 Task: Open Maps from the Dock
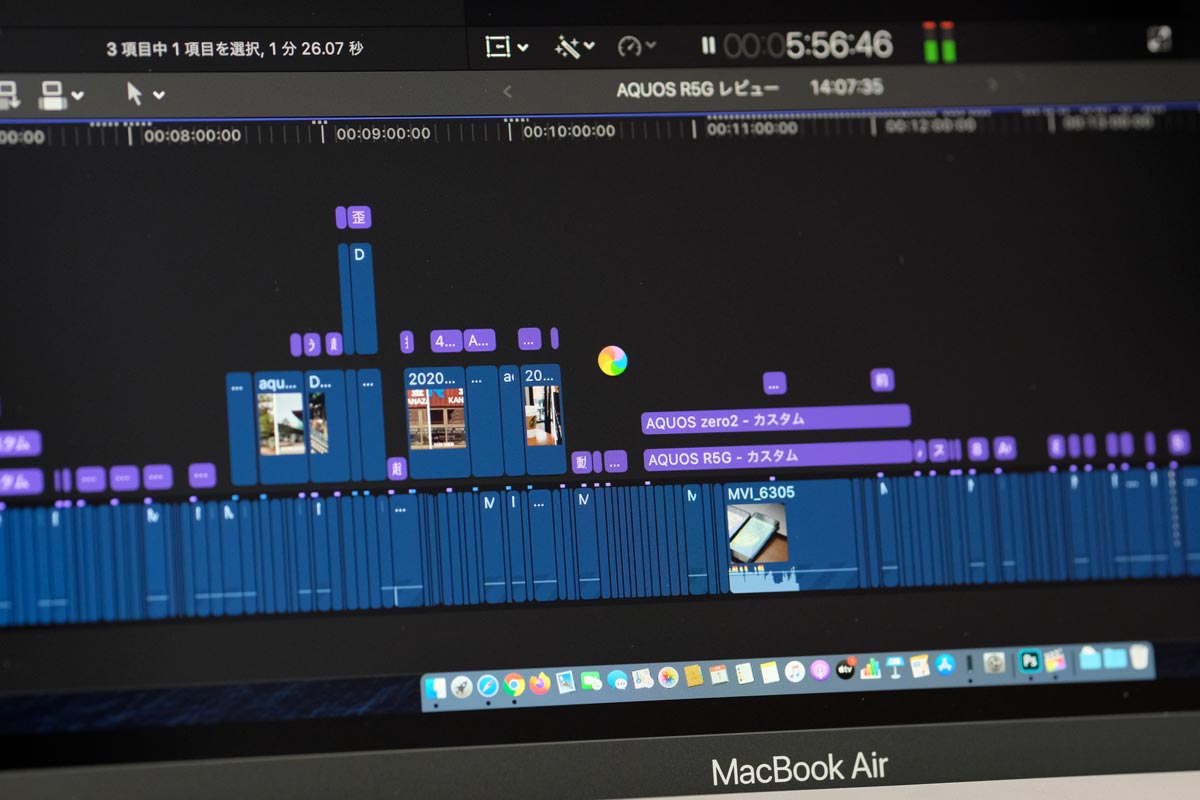pyautogui.click(x=643, y=680)
